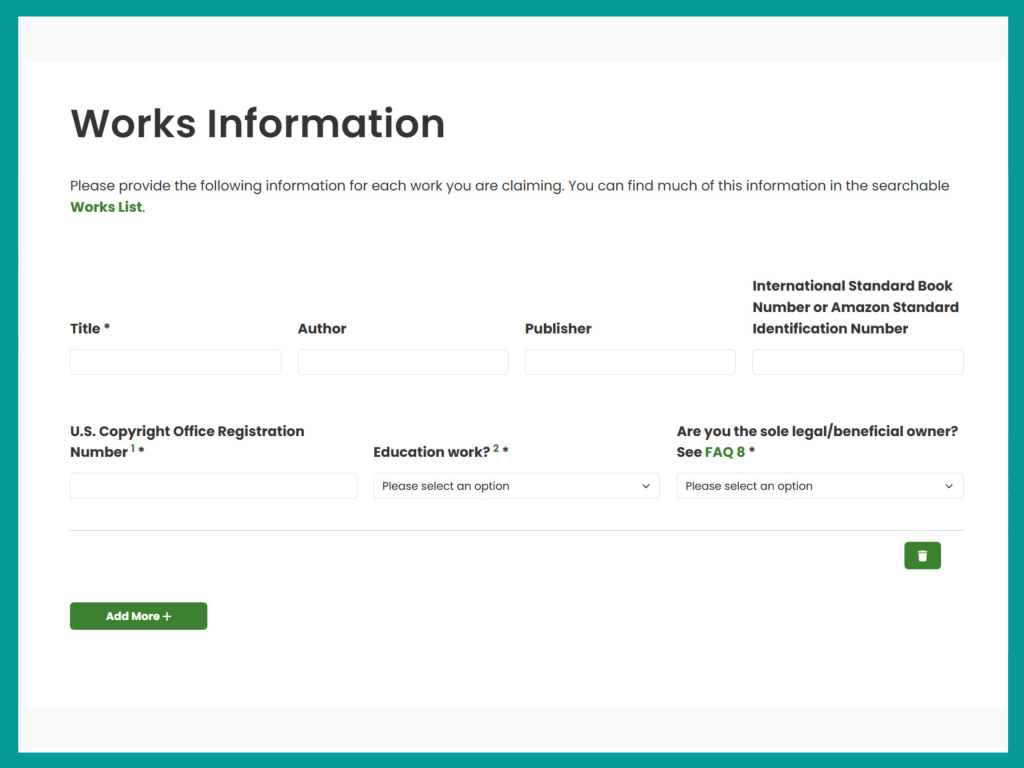Click the Works Information heading
1024x768 pixels.
(257, 123)
